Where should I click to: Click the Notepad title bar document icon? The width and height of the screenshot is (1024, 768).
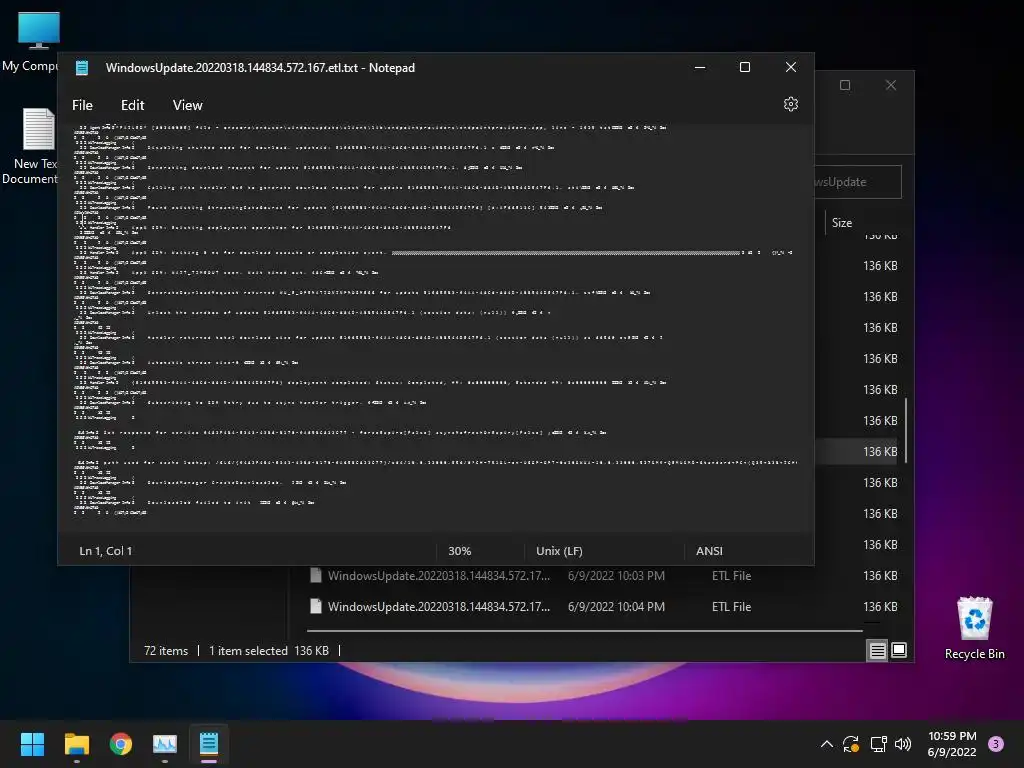tap(82, 68)
